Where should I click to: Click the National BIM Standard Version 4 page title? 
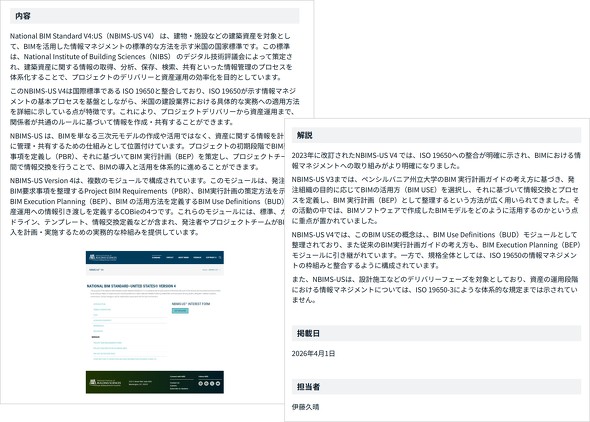[131, 286]
